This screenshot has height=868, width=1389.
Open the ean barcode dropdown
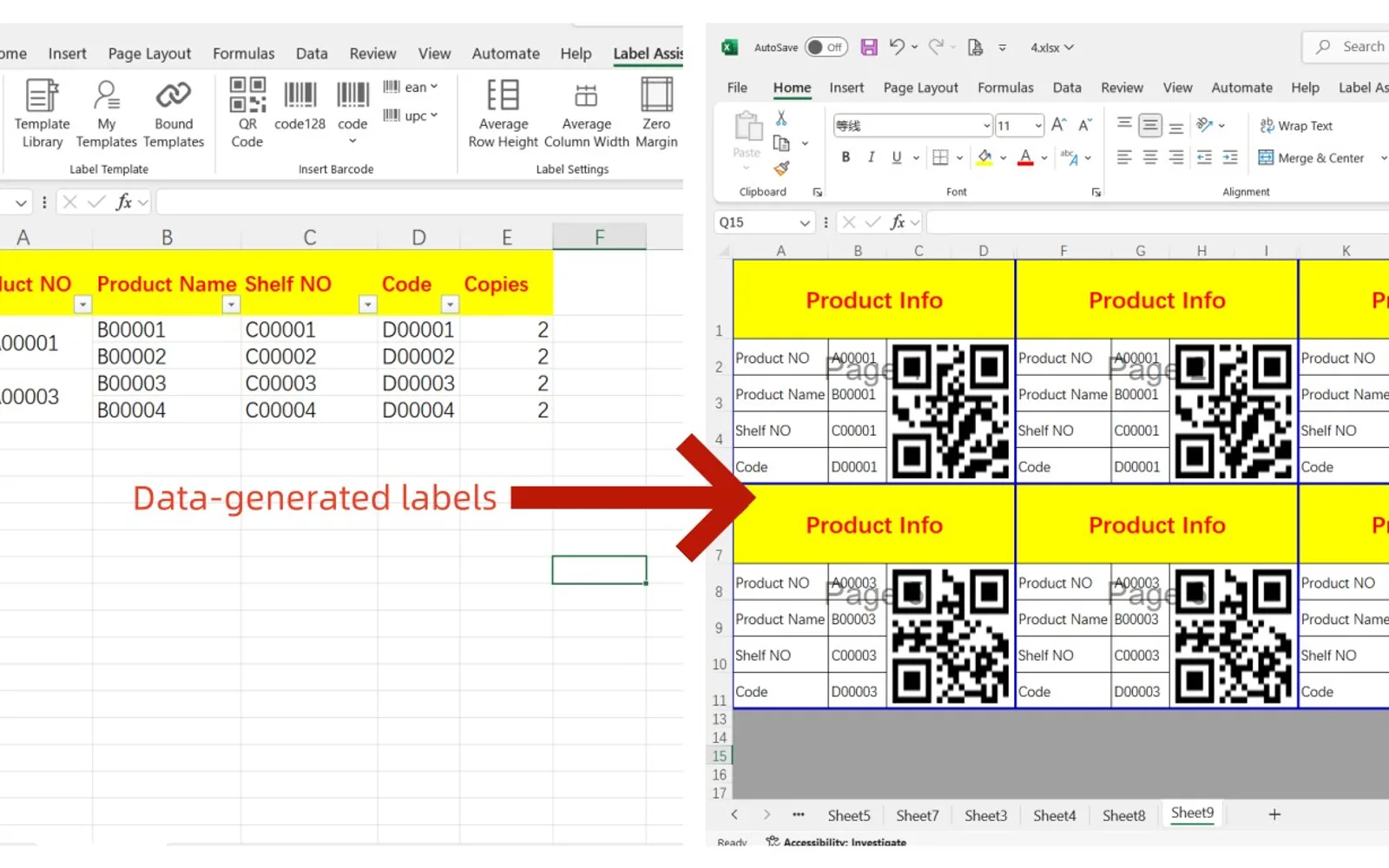click(411, 87)
